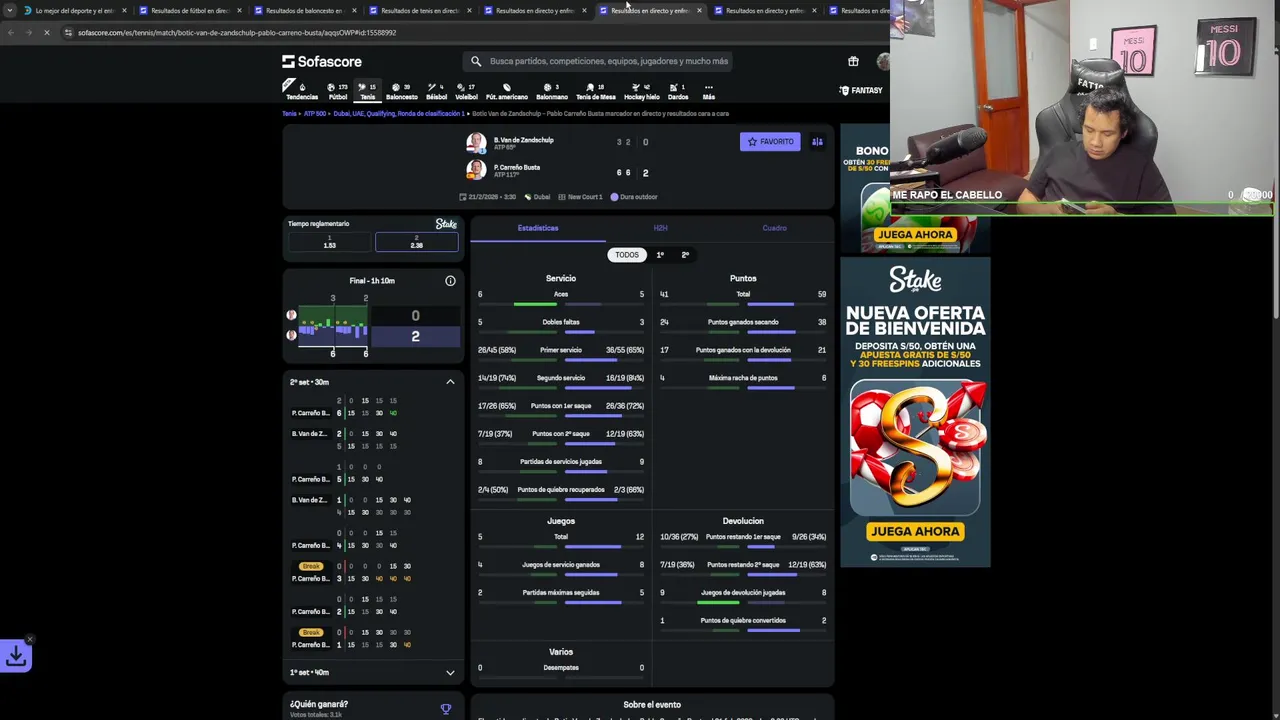This screenshot has height=720, width=1280.
Task: Click the first orange Break badge in set 2
Action: (x=311, y=566)
